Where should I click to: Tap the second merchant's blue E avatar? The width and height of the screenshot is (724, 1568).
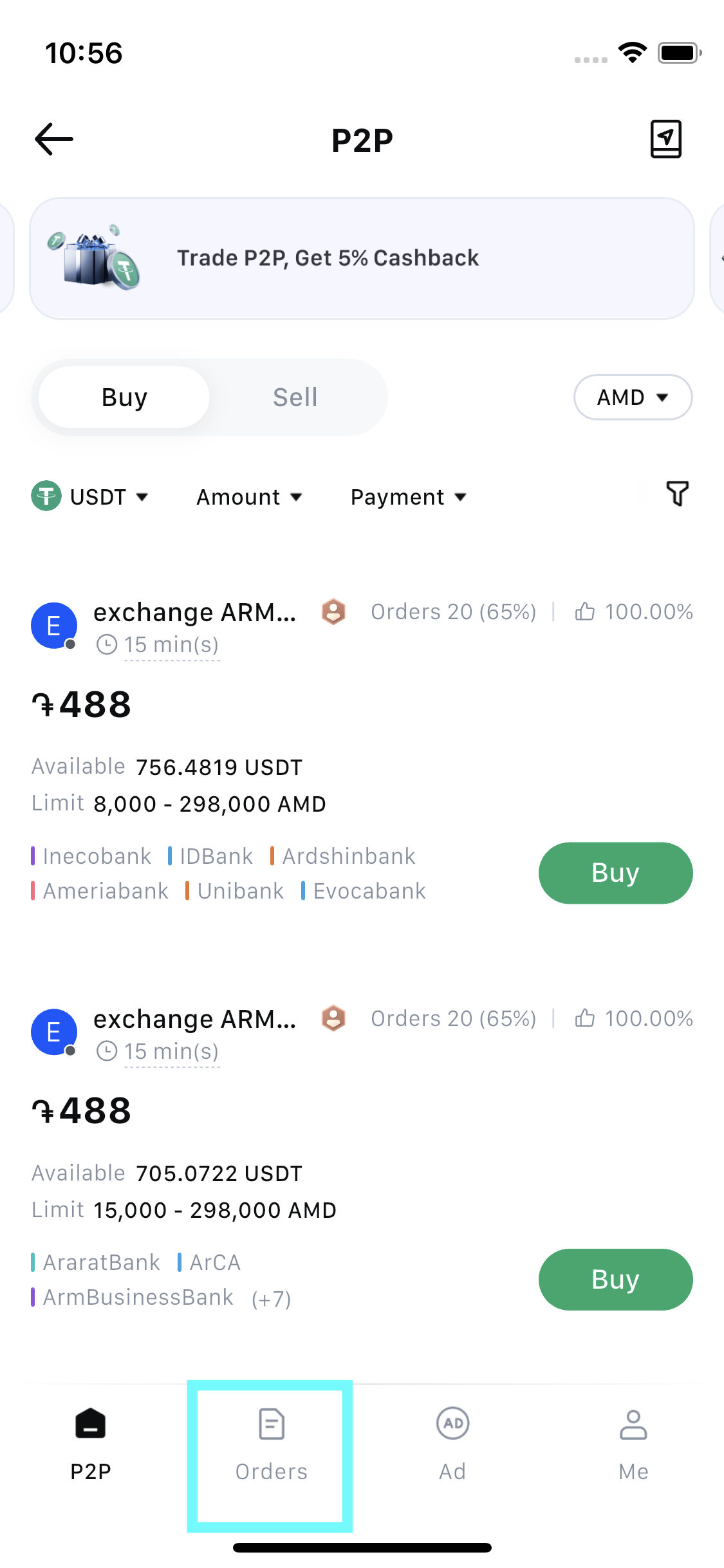[x=54, y=1032]
